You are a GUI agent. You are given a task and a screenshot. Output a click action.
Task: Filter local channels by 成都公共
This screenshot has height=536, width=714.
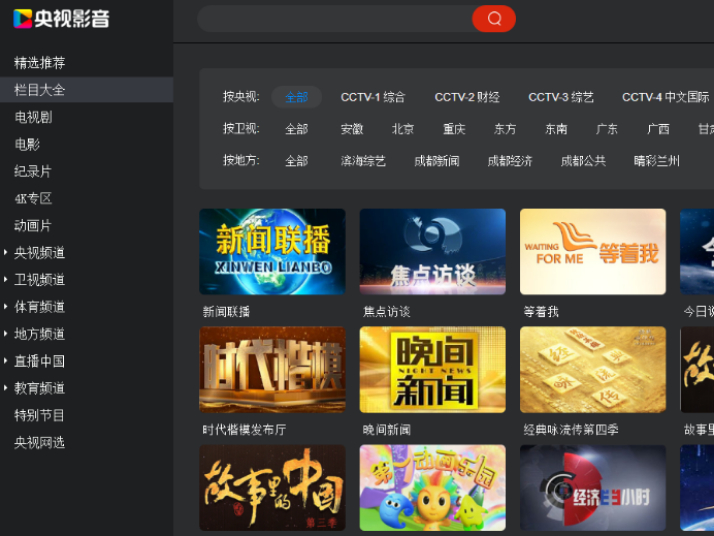[583, 161]
